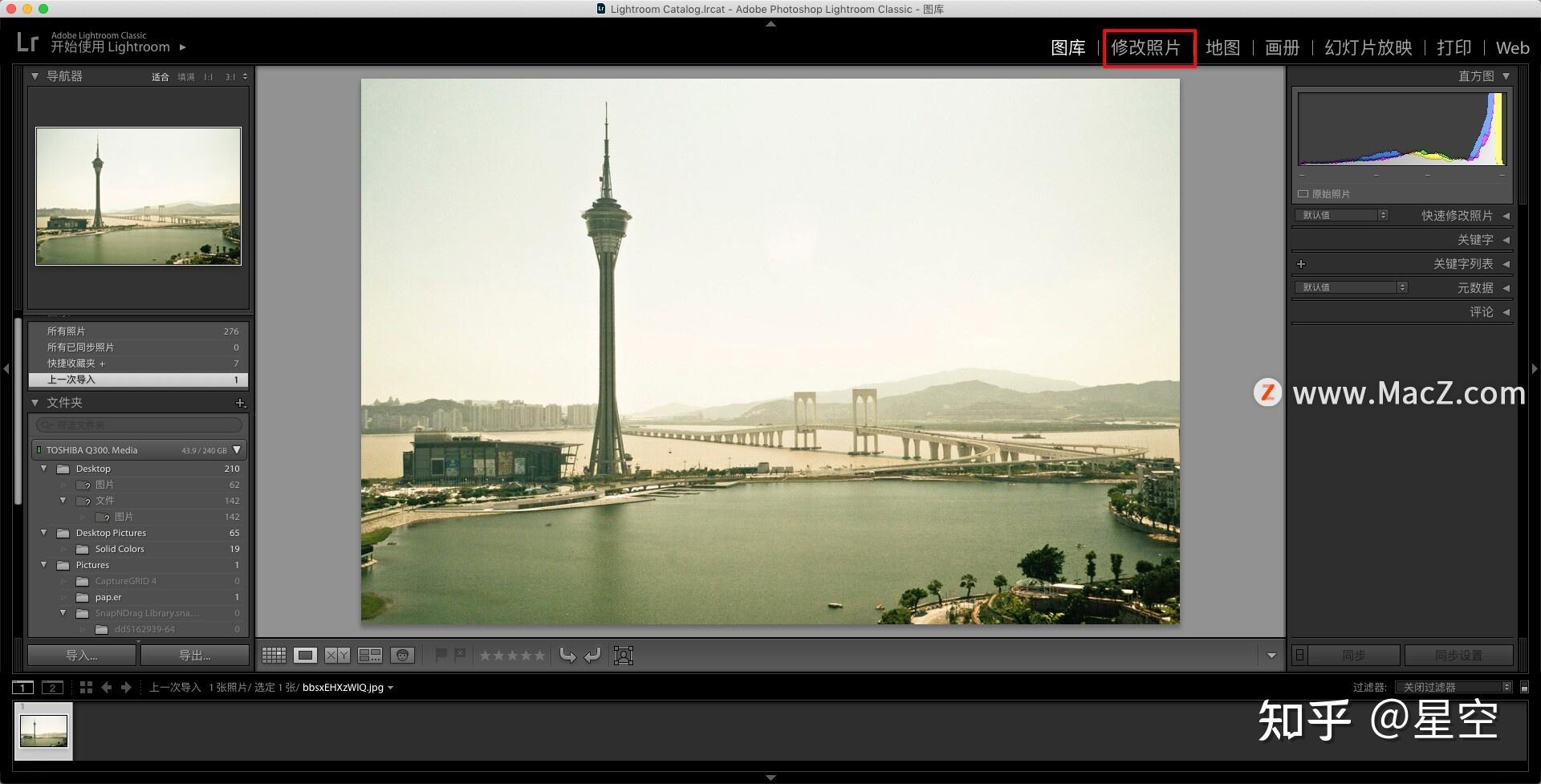Image resolution: width=1541 pixels, height=784 pixels.
Task: Flag the photo as a pick
Action: point(441,655)
